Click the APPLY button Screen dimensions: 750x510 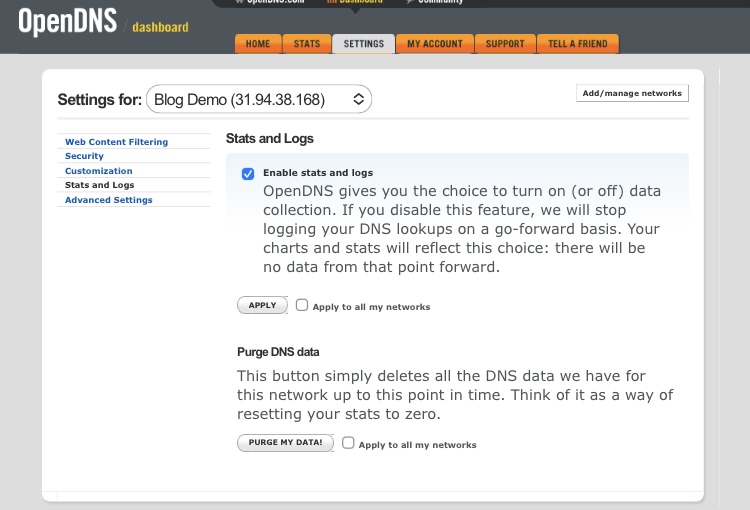click(x=262, y=305)
